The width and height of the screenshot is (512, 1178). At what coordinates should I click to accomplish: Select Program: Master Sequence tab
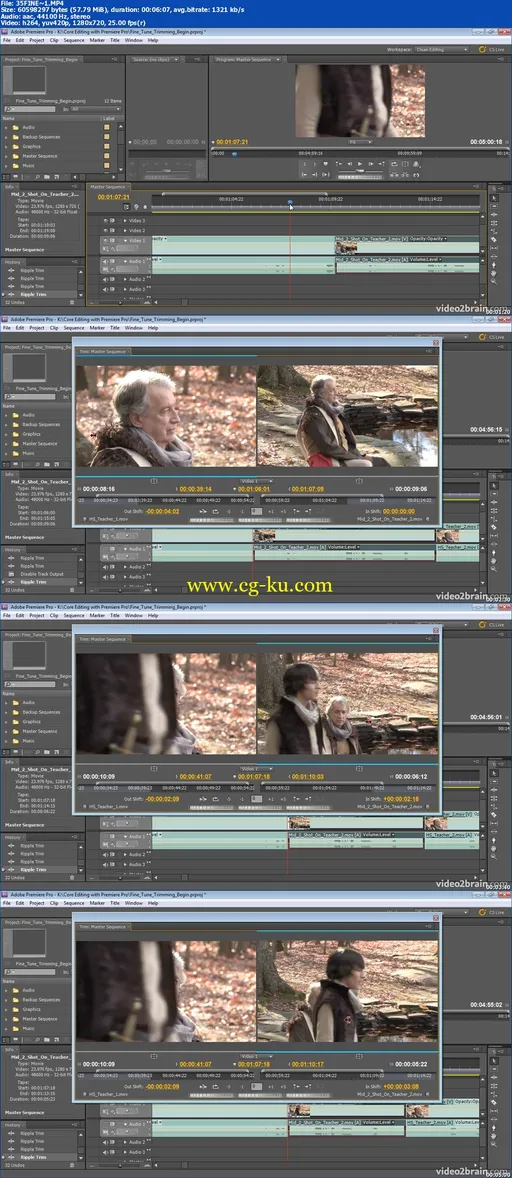tap(243, 59)
